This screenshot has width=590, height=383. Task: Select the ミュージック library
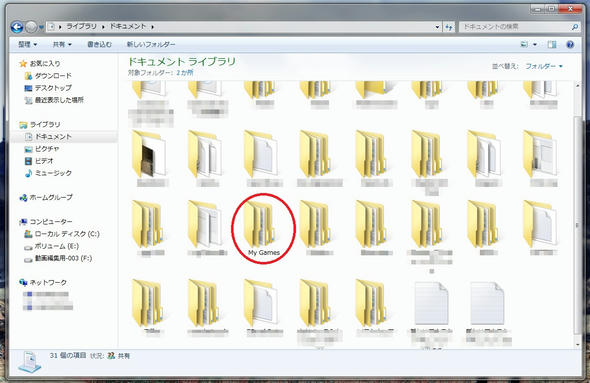[53, 173]
